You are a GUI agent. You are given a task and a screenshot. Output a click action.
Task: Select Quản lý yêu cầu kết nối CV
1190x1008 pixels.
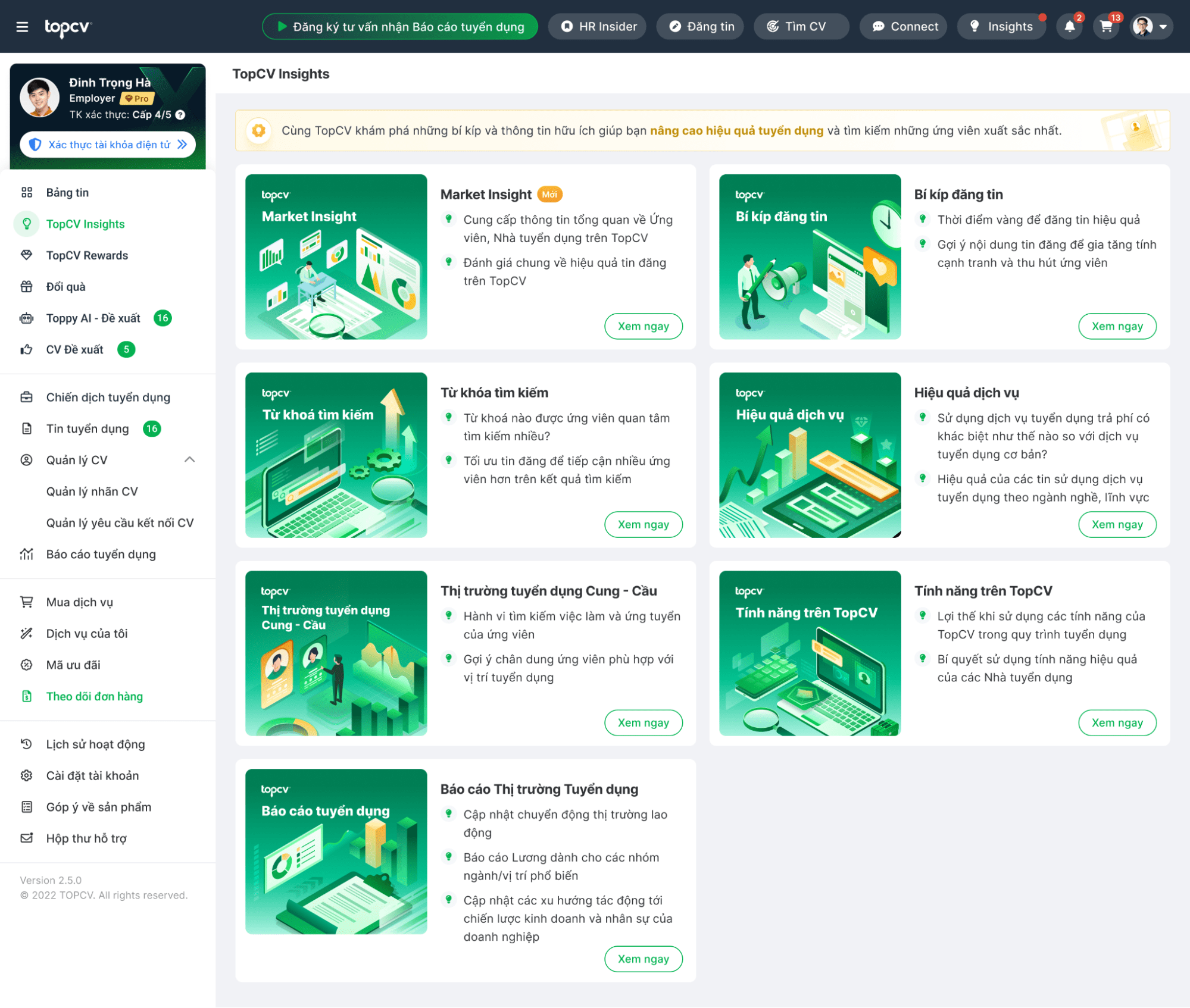click(120, 523)
